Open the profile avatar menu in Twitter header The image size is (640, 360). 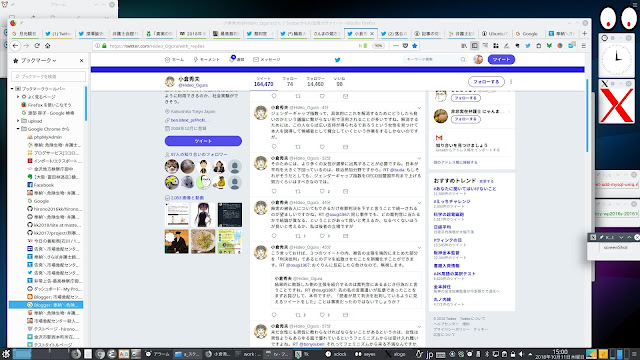click(x=478, y=60)
